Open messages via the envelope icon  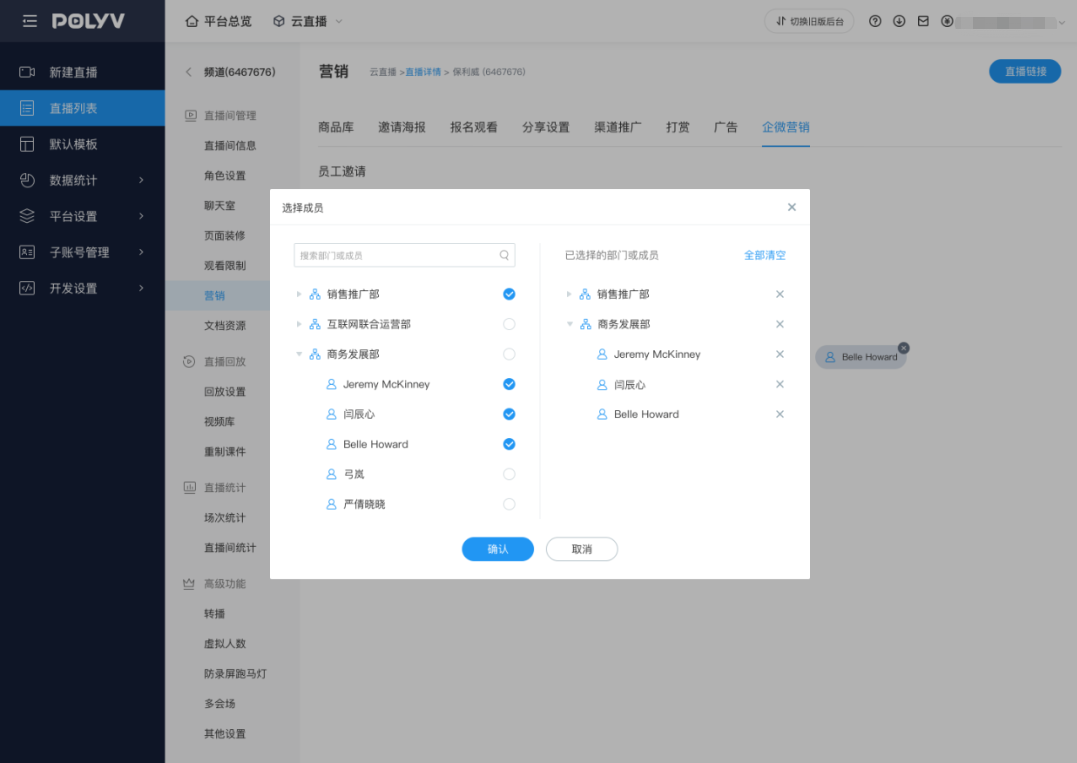click(x=924, y=20)
